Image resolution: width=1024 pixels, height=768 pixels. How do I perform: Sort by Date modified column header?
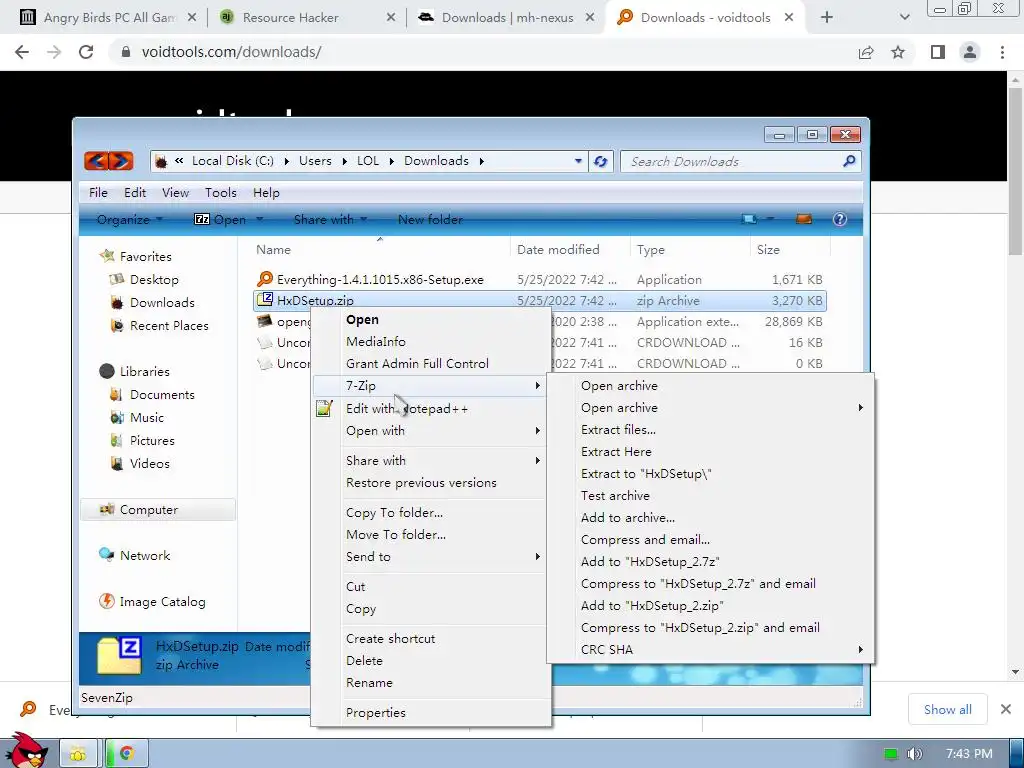tap(558, 249)
